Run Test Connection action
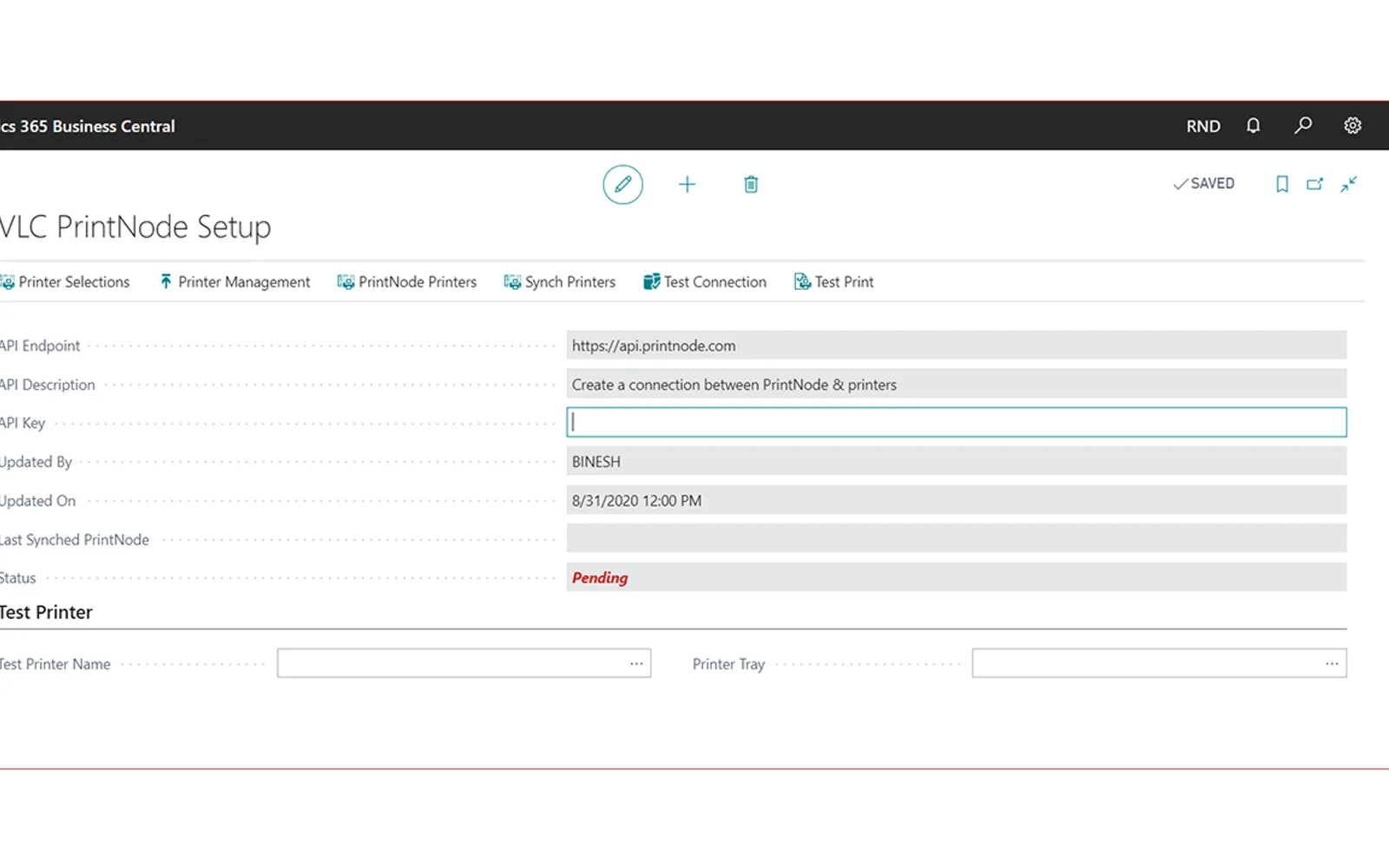The image size is (1389, 868). (x=705, y=282)
